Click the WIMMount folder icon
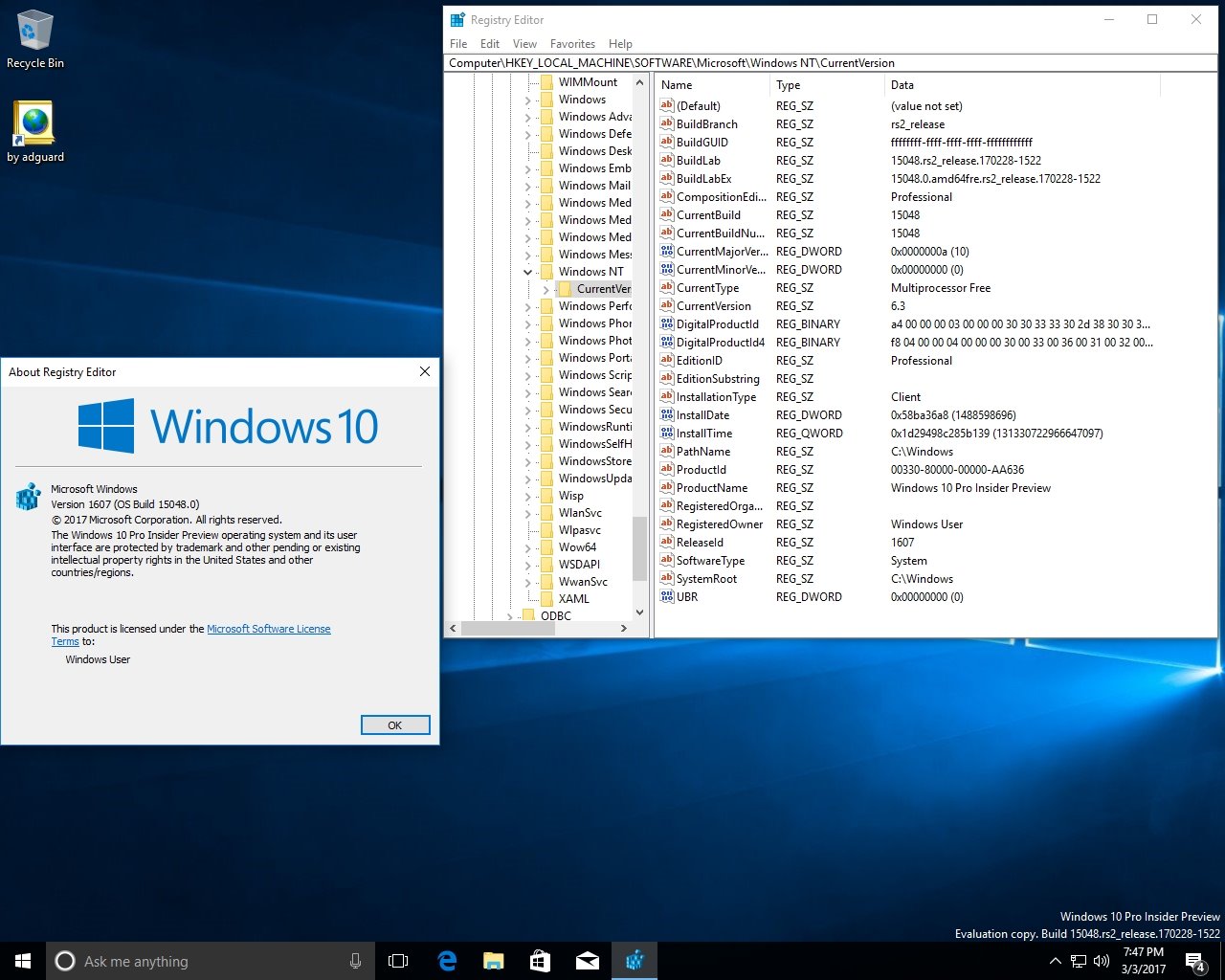1225x980 pixels. tap(546, 81)
